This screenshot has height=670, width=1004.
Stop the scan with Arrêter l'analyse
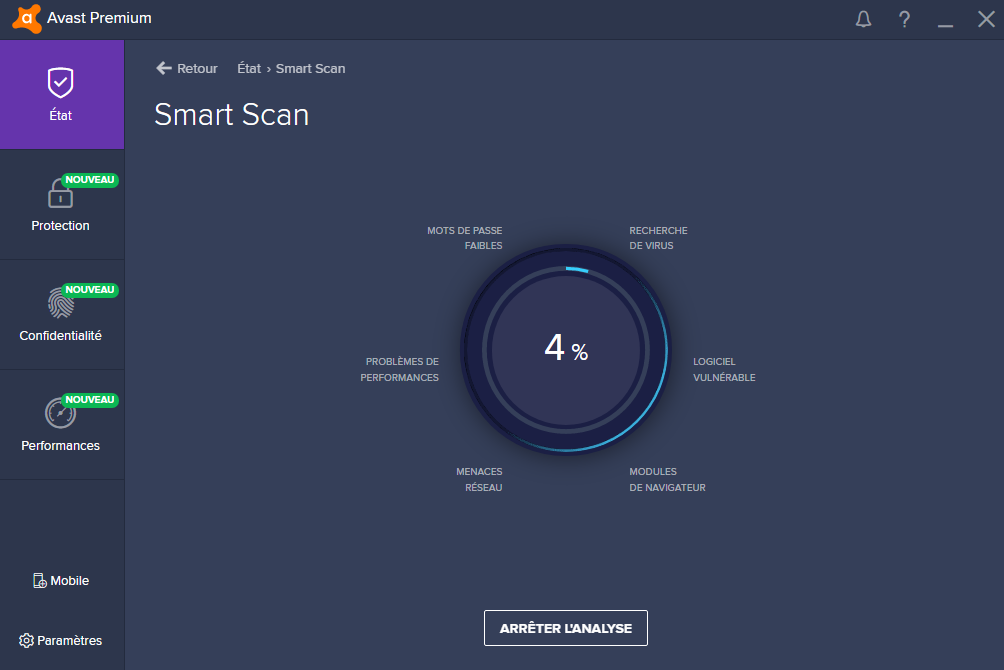(x=565, y=628)
